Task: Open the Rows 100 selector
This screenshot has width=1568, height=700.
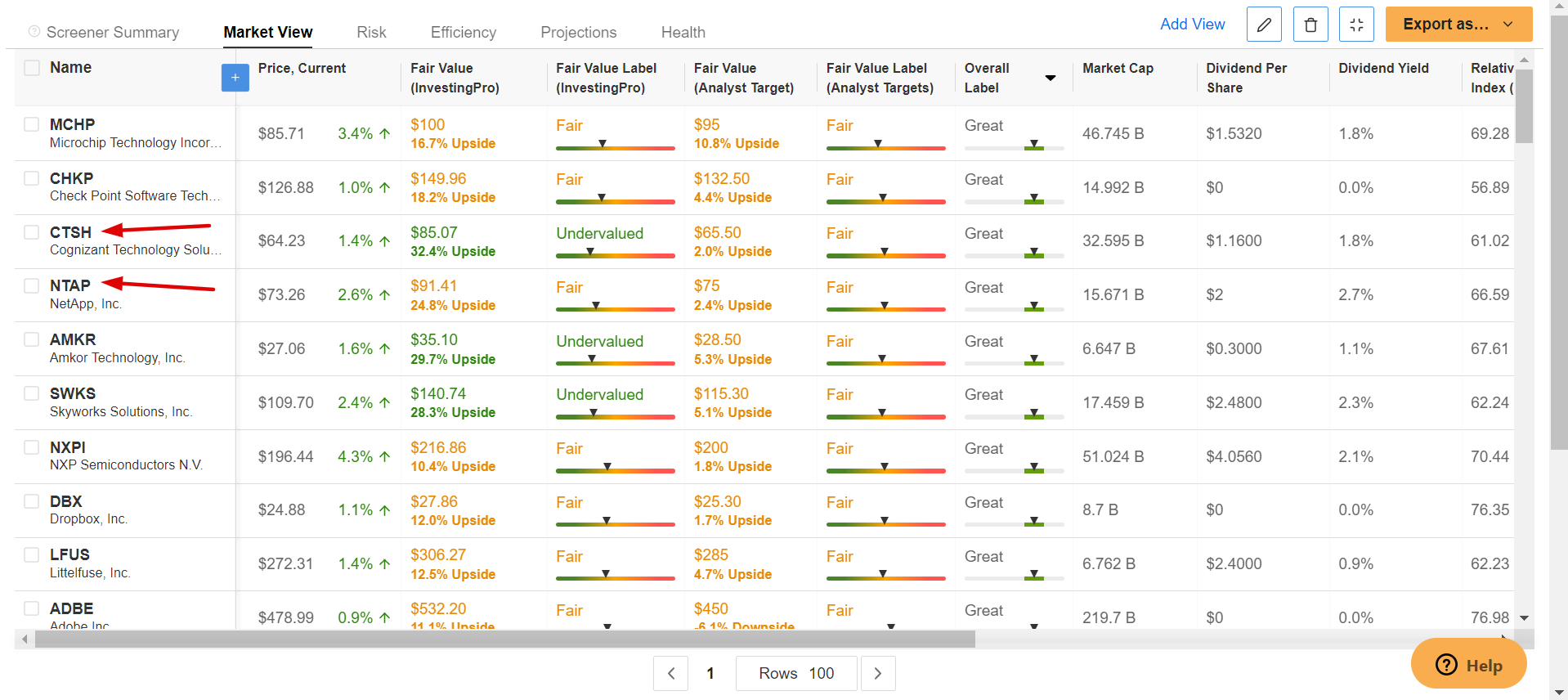Action: 796,673
